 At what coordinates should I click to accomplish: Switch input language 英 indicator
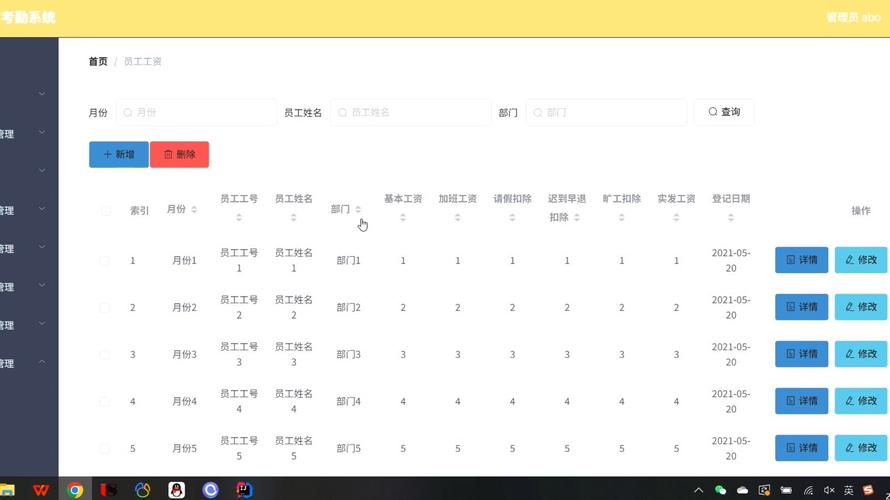849,490
